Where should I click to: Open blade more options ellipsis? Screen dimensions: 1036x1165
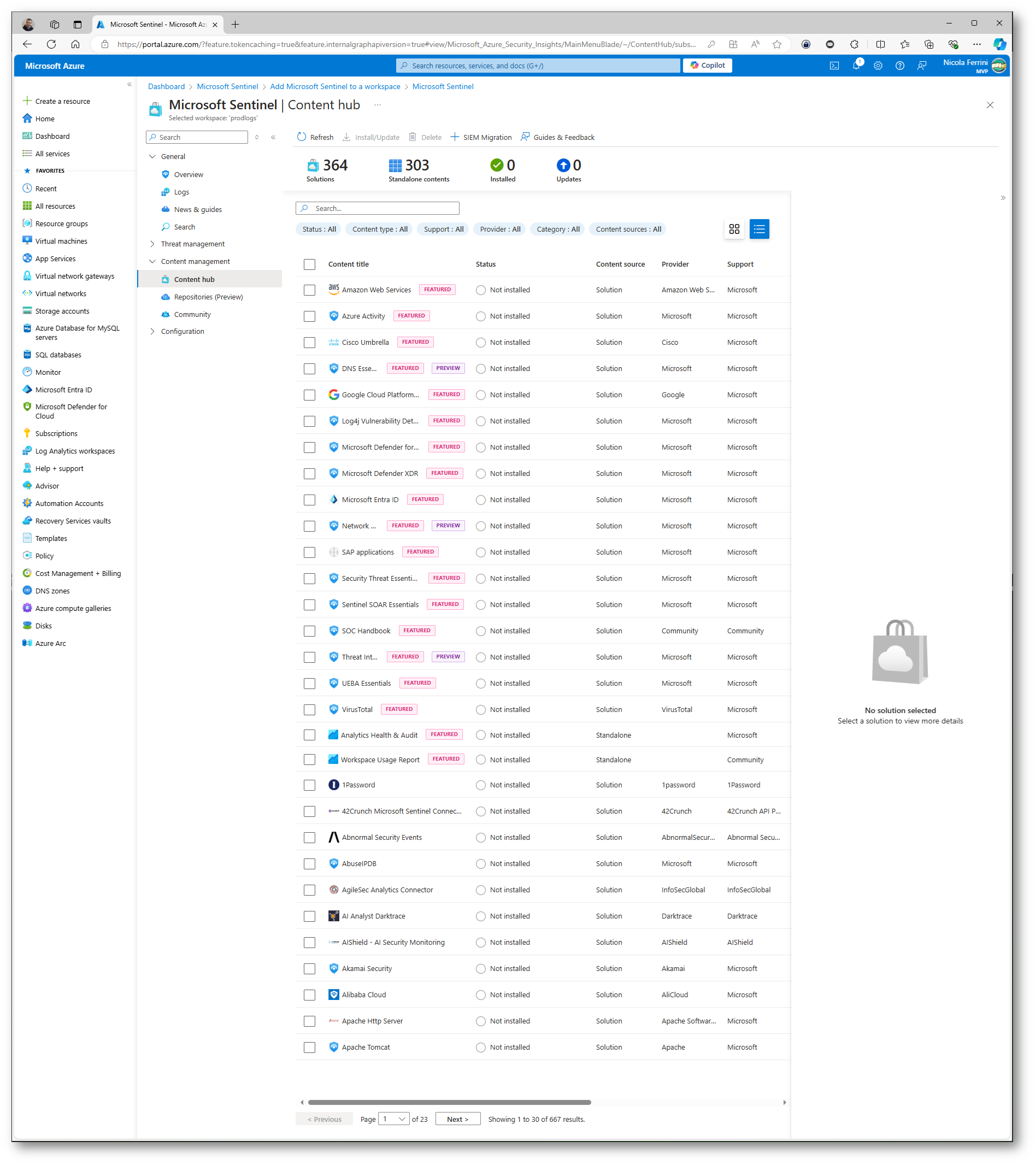tap(377, 105)
